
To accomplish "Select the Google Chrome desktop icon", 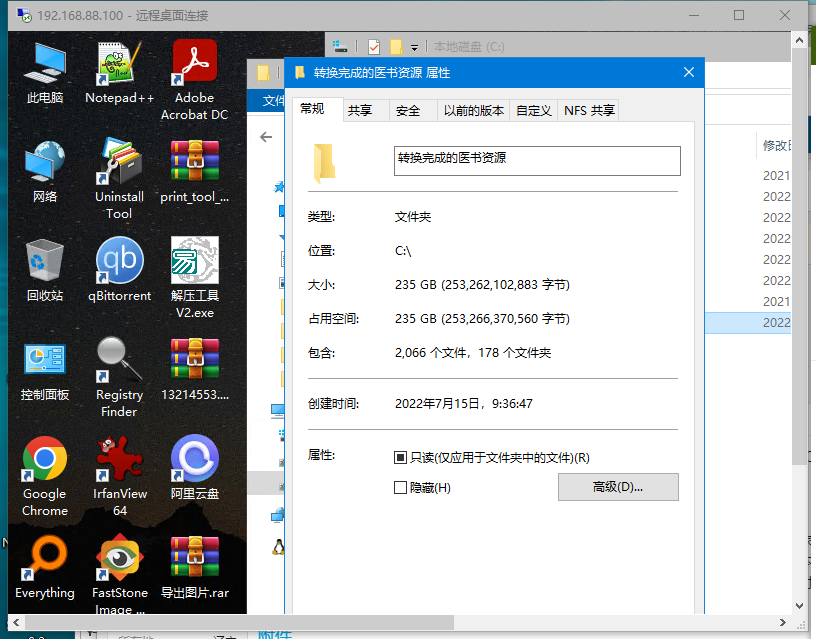I will 45,461.
